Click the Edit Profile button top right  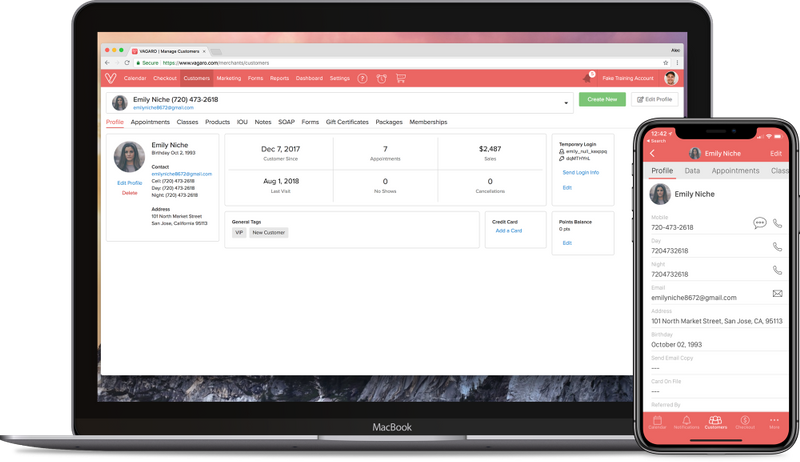[x=655, y=99]
